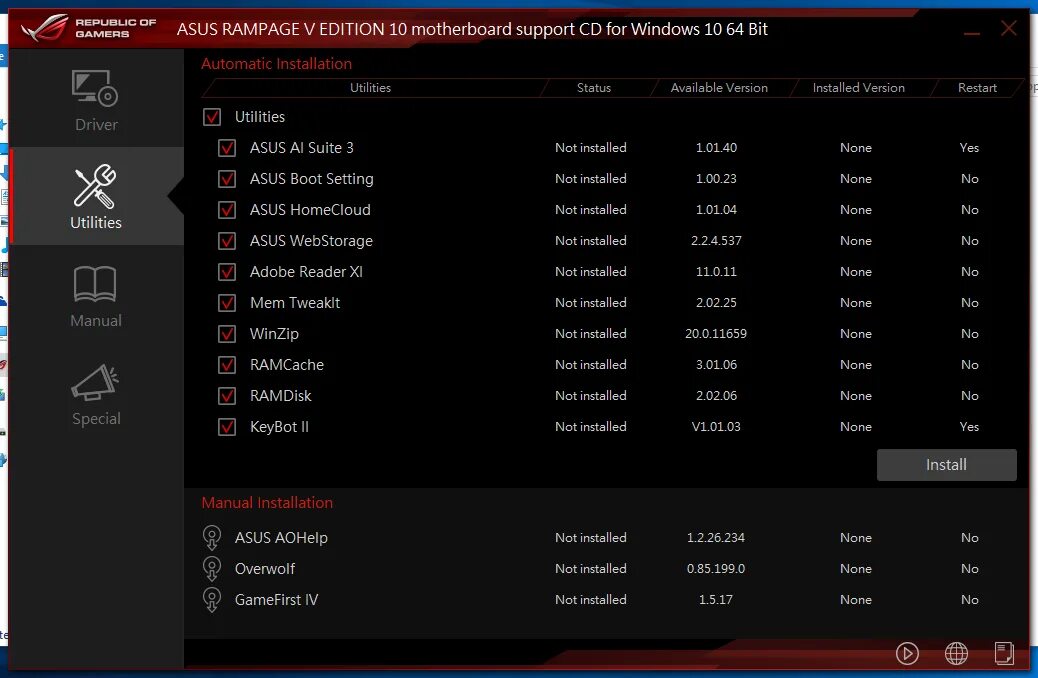Click the Install button
This screenshot has width=1038, height=678.
click(947, 465)
